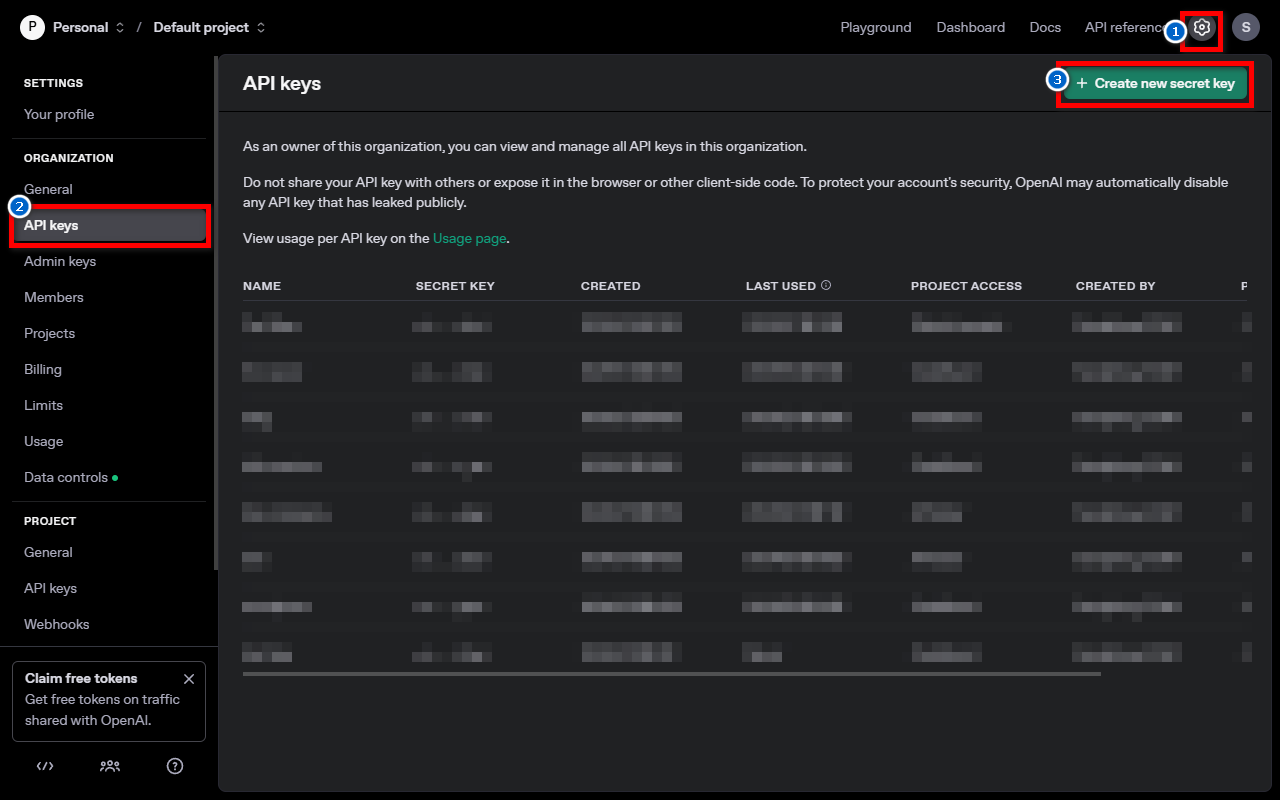This screenshot has height=800, width=1280.
Task: Open Data controls settings
Action: pos(66,477)
